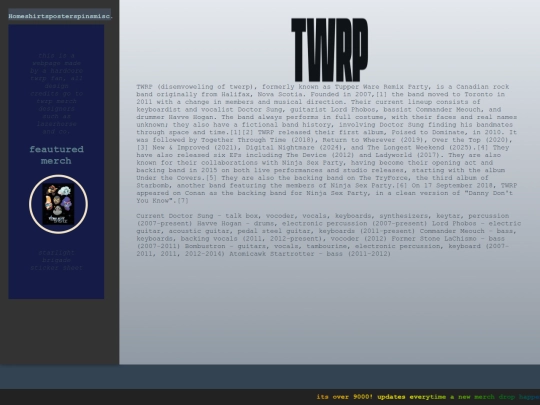Click 'updates everytime' scrolling ticker text
The image size is (540, 405).
point(411,397)
